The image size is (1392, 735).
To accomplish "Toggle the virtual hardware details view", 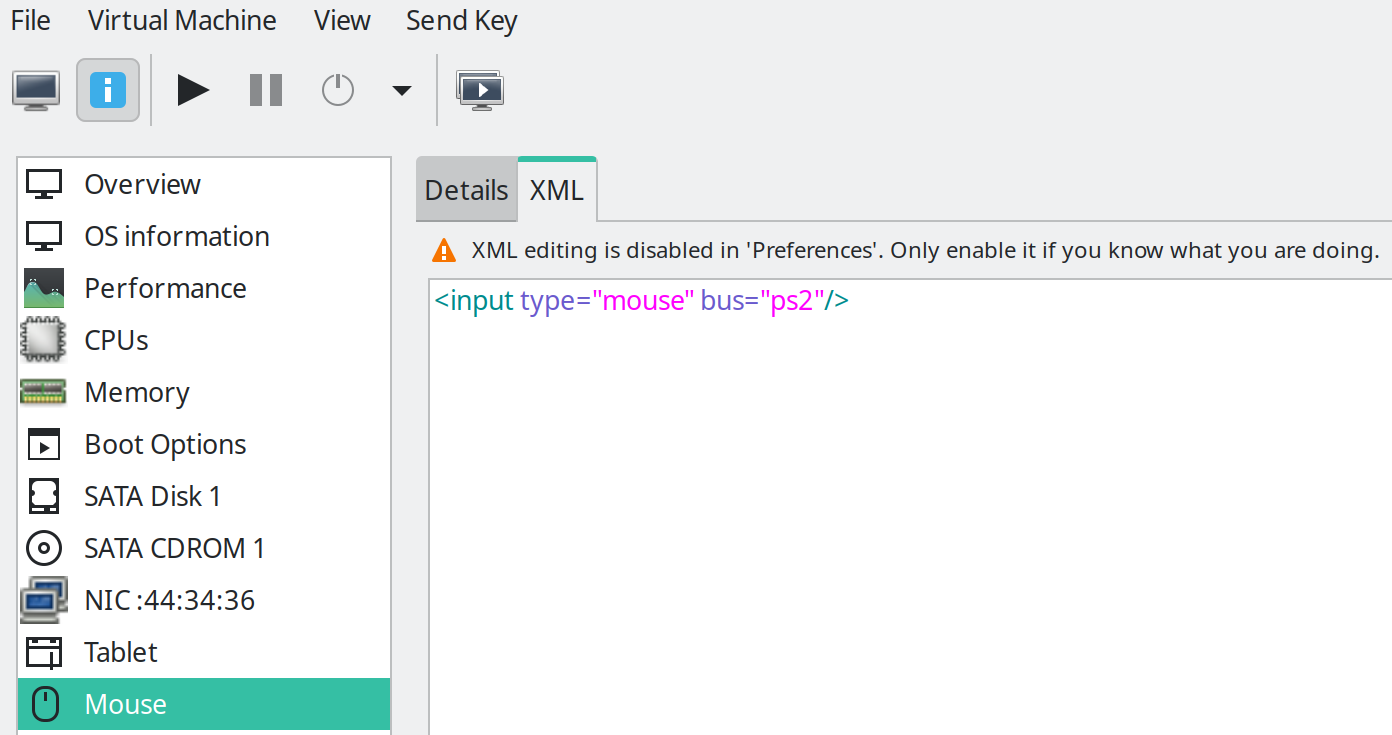I will click(x=108, y=90).
